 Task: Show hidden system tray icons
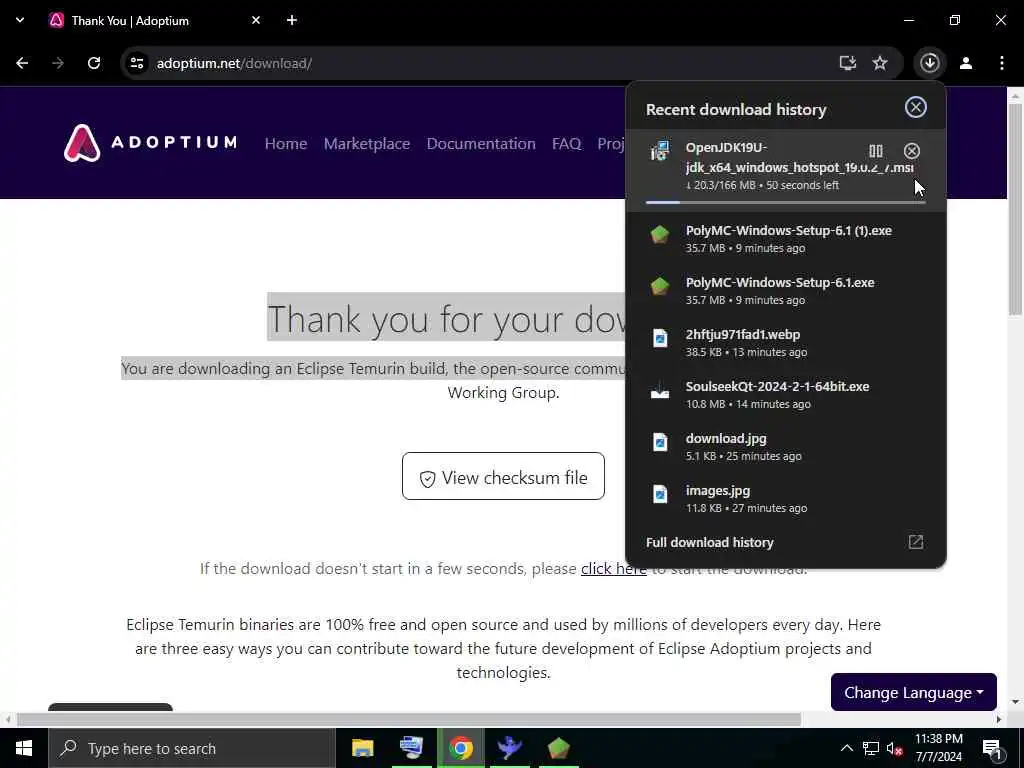tap(846, 748)
